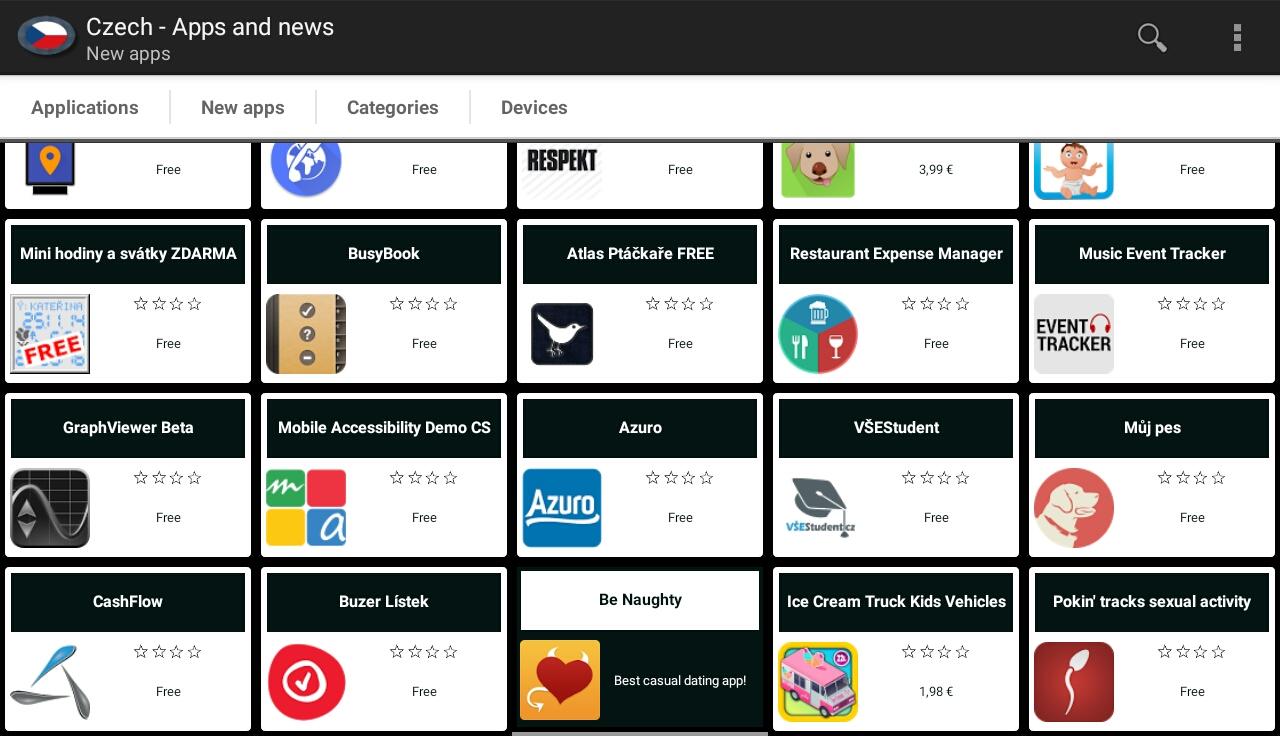
Task: Tap the dog face app icon
Action: point(818,170)
